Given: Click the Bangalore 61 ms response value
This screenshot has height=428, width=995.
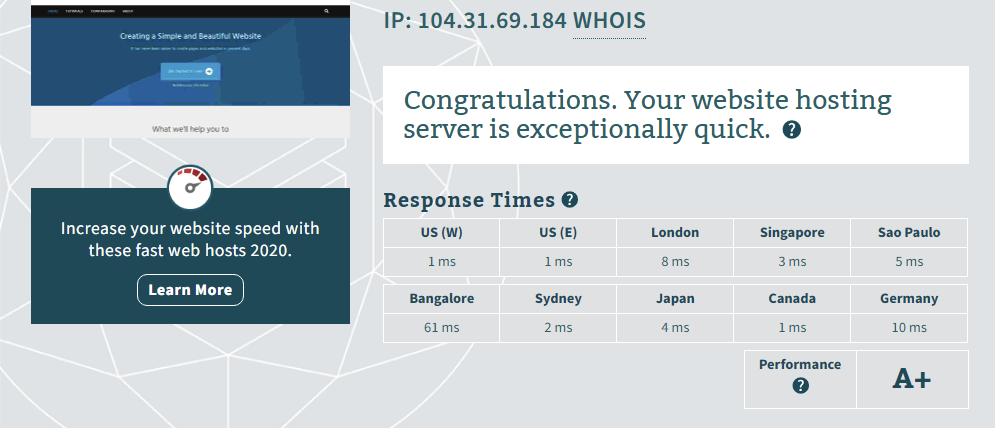Looking at the screenshot, I should coord(441,327).
